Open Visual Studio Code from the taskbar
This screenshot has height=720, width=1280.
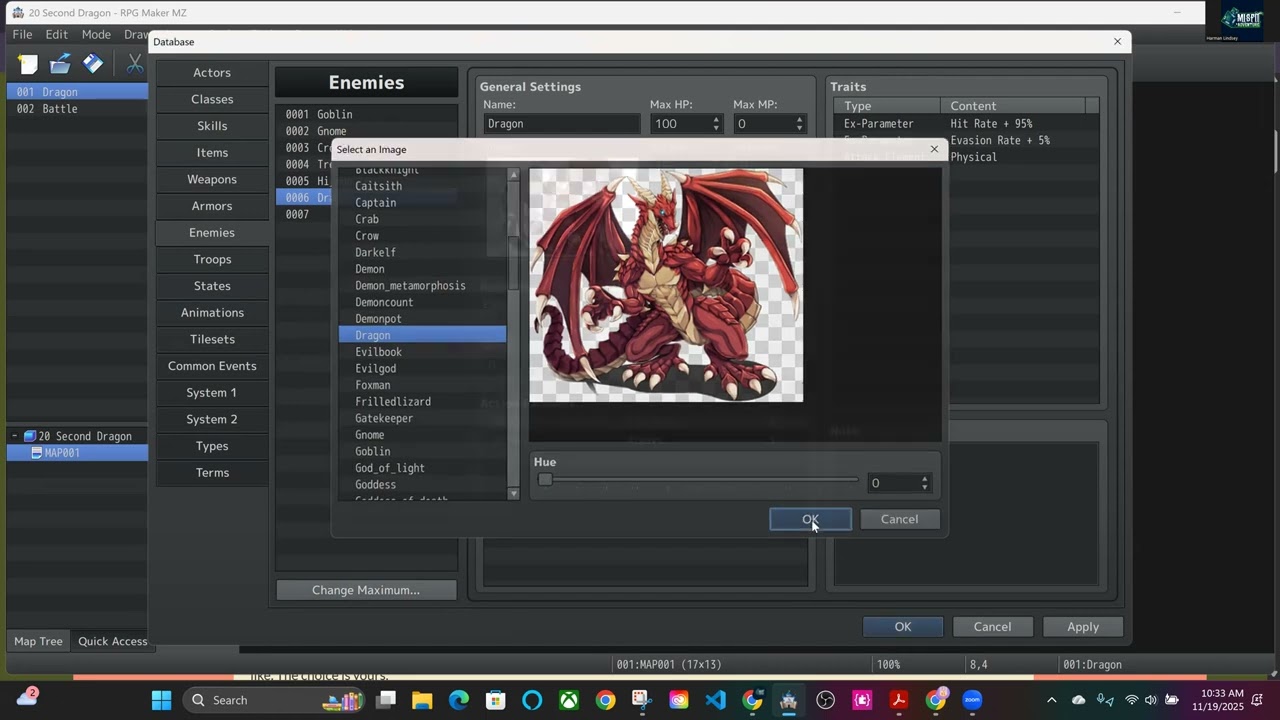[715, 700]
